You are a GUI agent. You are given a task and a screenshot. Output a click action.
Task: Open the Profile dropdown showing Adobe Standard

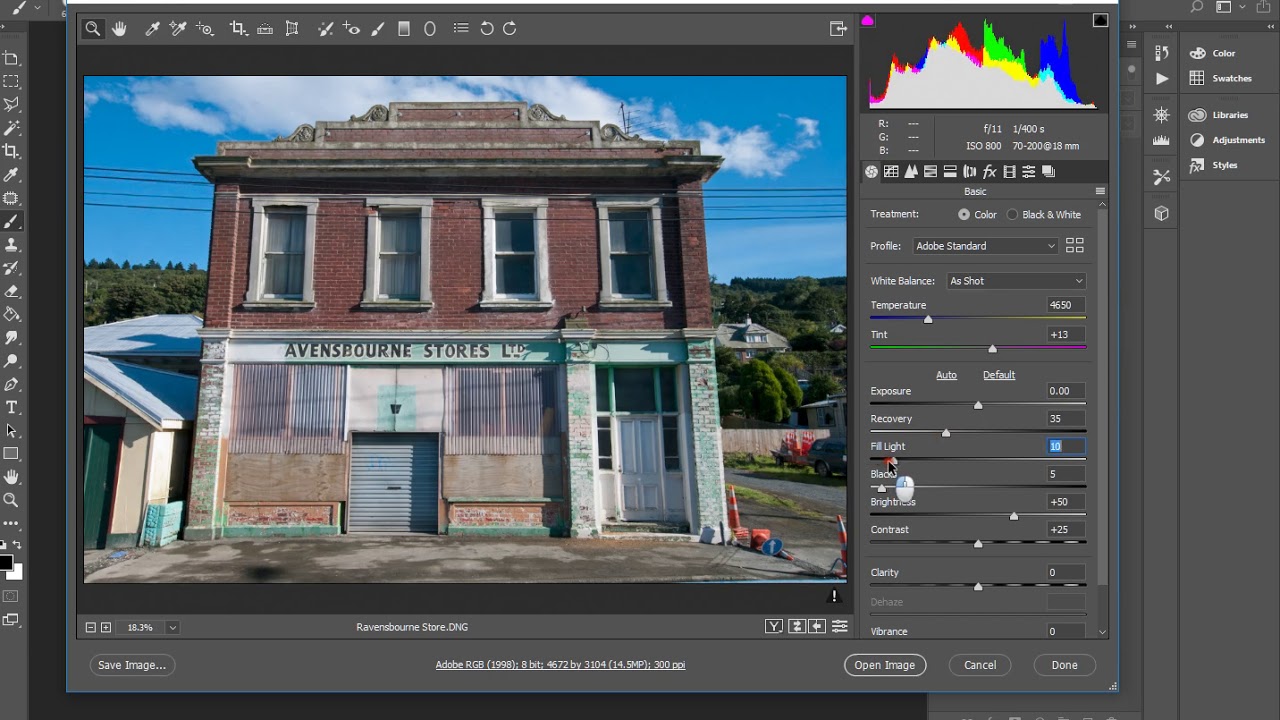point(985,246)
